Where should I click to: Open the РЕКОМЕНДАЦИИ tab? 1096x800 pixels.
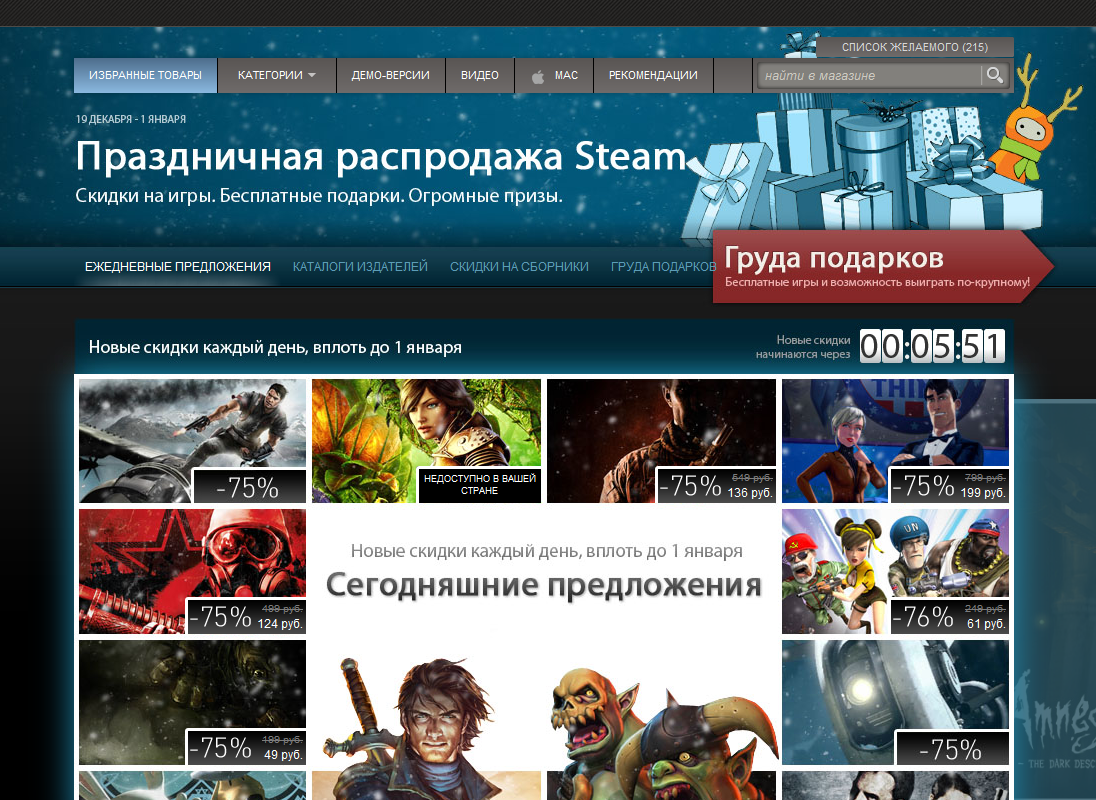653,75
